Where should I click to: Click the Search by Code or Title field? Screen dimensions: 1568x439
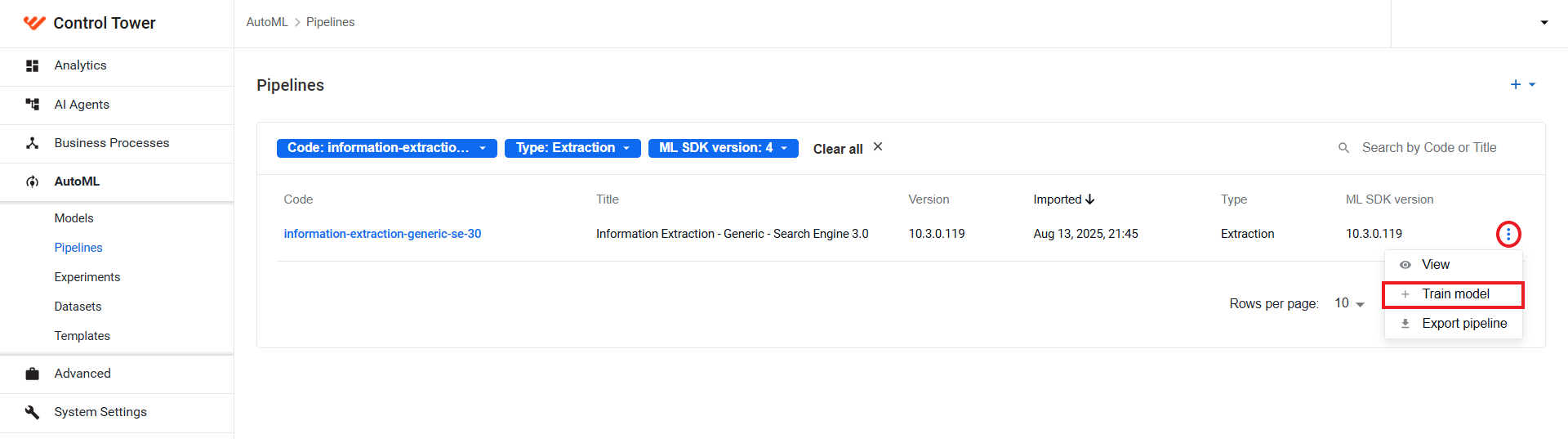tap(1429, 148)
